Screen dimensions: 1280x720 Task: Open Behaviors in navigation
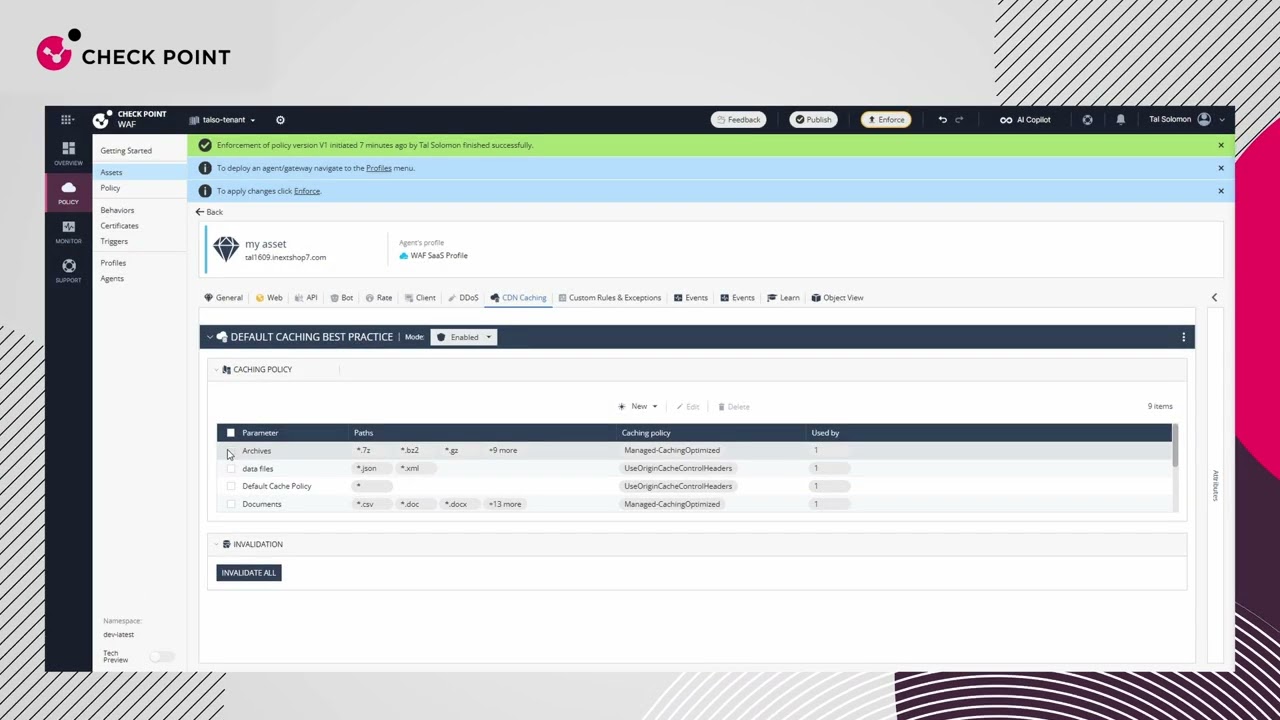pos(117,211)
